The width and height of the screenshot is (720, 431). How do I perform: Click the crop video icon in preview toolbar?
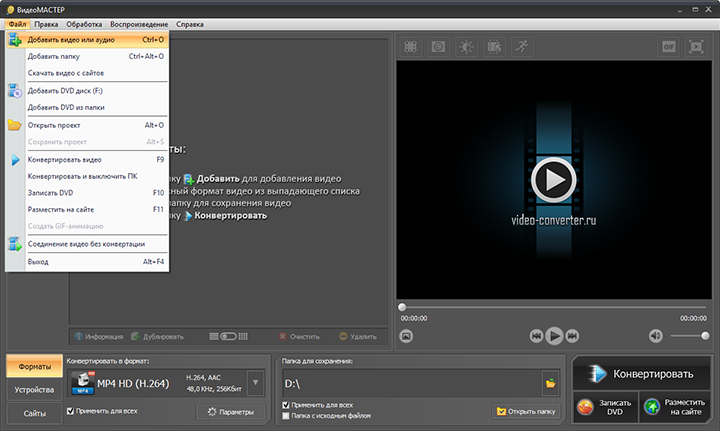coord(410,46)
